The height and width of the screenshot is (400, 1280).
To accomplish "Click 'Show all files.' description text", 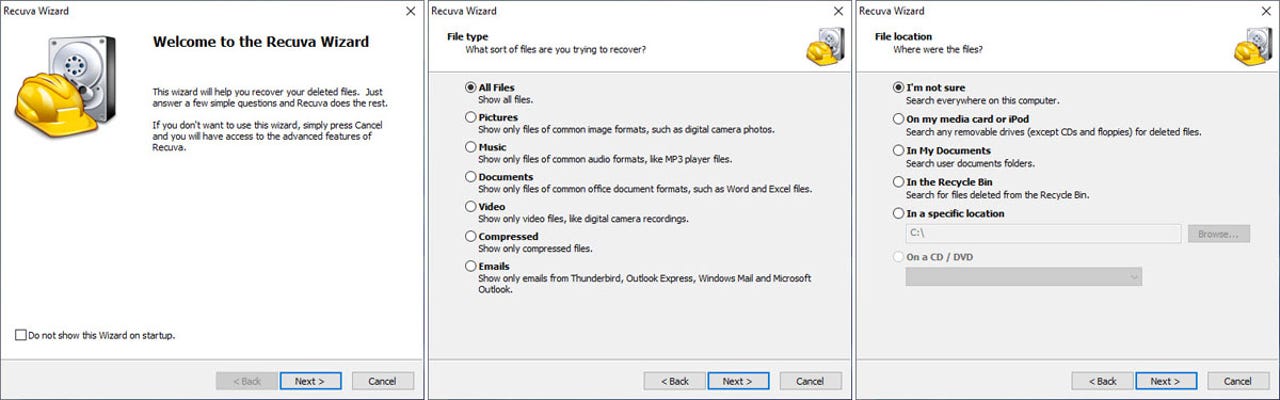I will pyautogui.click(x=505, y=101).
